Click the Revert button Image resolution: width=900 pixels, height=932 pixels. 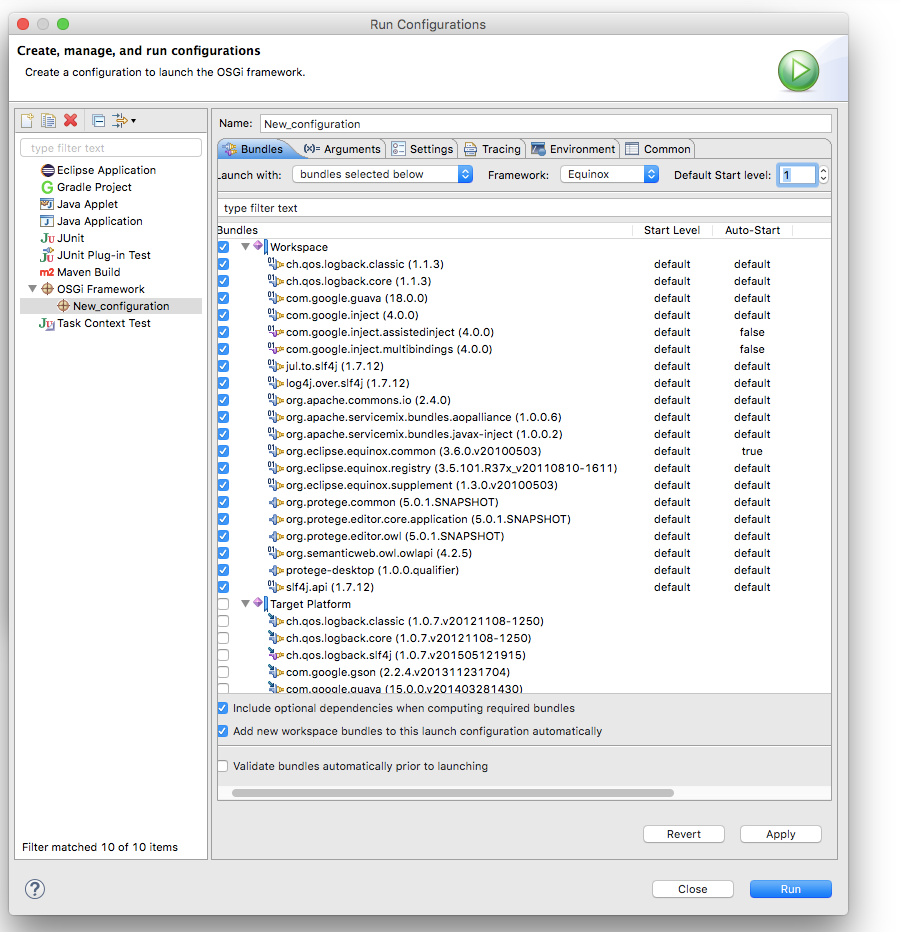[x=684, y=834]
